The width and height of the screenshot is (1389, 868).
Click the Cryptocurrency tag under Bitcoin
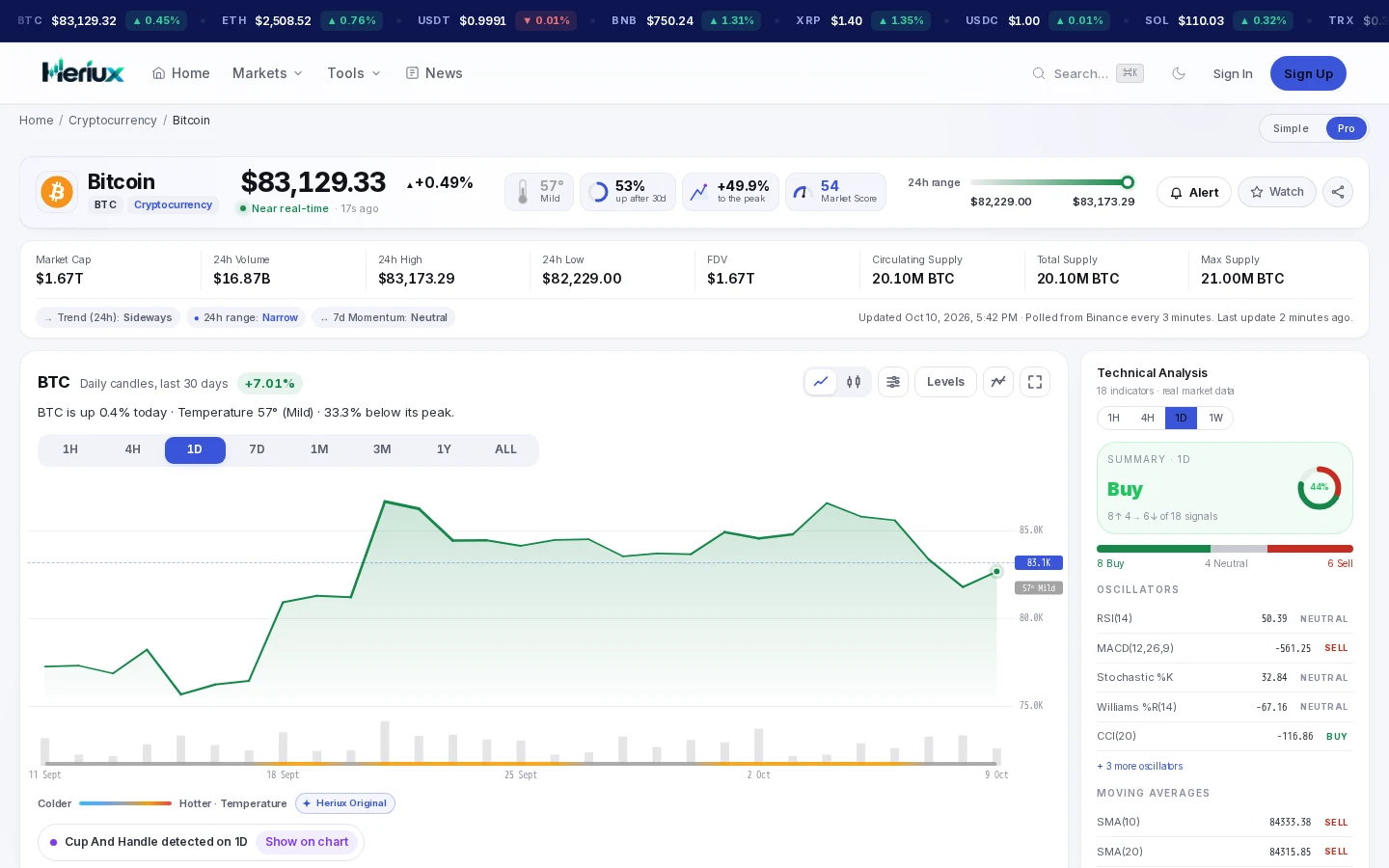coord(173,205)
